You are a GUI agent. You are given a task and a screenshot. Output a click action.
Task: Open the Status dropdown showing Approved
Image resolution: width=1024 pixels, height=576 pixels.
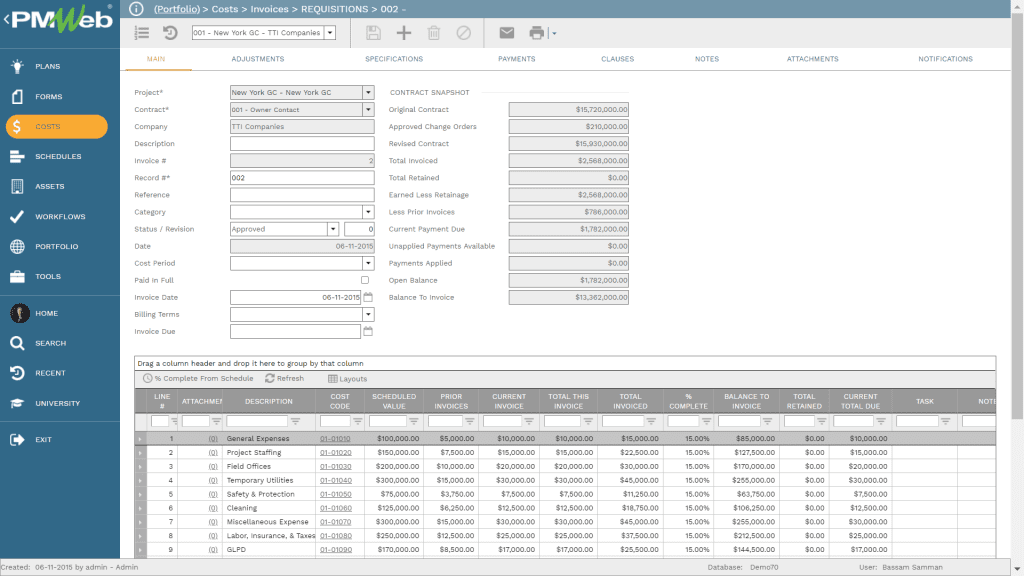pyautogui.click(x=333, y=229)
